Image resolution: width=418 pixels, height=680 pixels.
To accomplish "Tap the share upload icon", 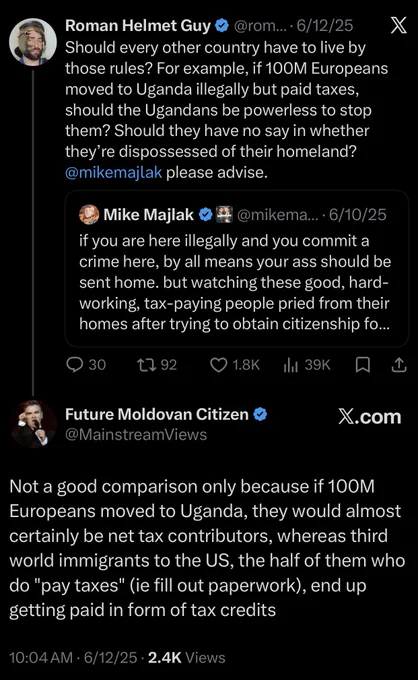I will [399, 365].
